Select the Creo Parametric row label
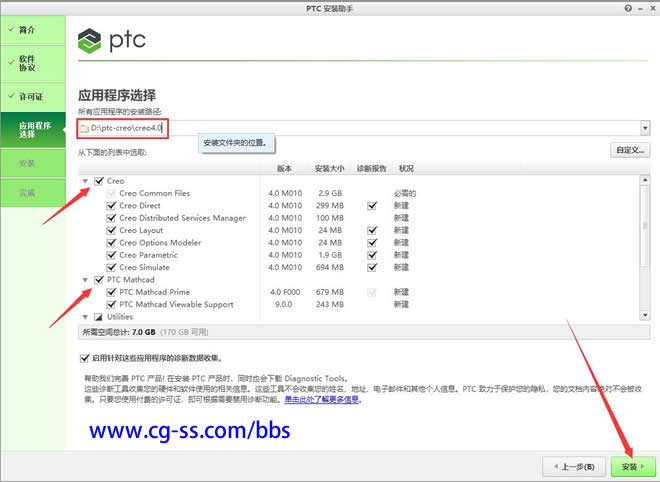Image resolution: width=660 pixels, height=482 pixels. coord(148,255)
